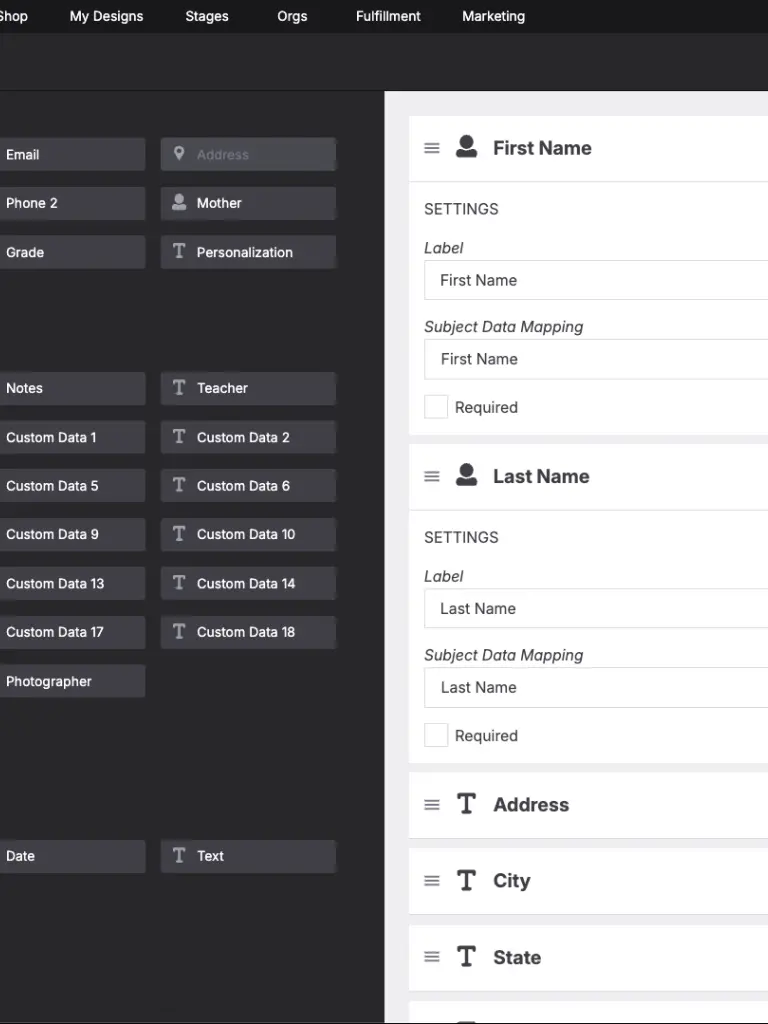The width and height of the screenshot is (768, 1024).
Task: Click the drag handle beside City field
Action: [432, 881]
